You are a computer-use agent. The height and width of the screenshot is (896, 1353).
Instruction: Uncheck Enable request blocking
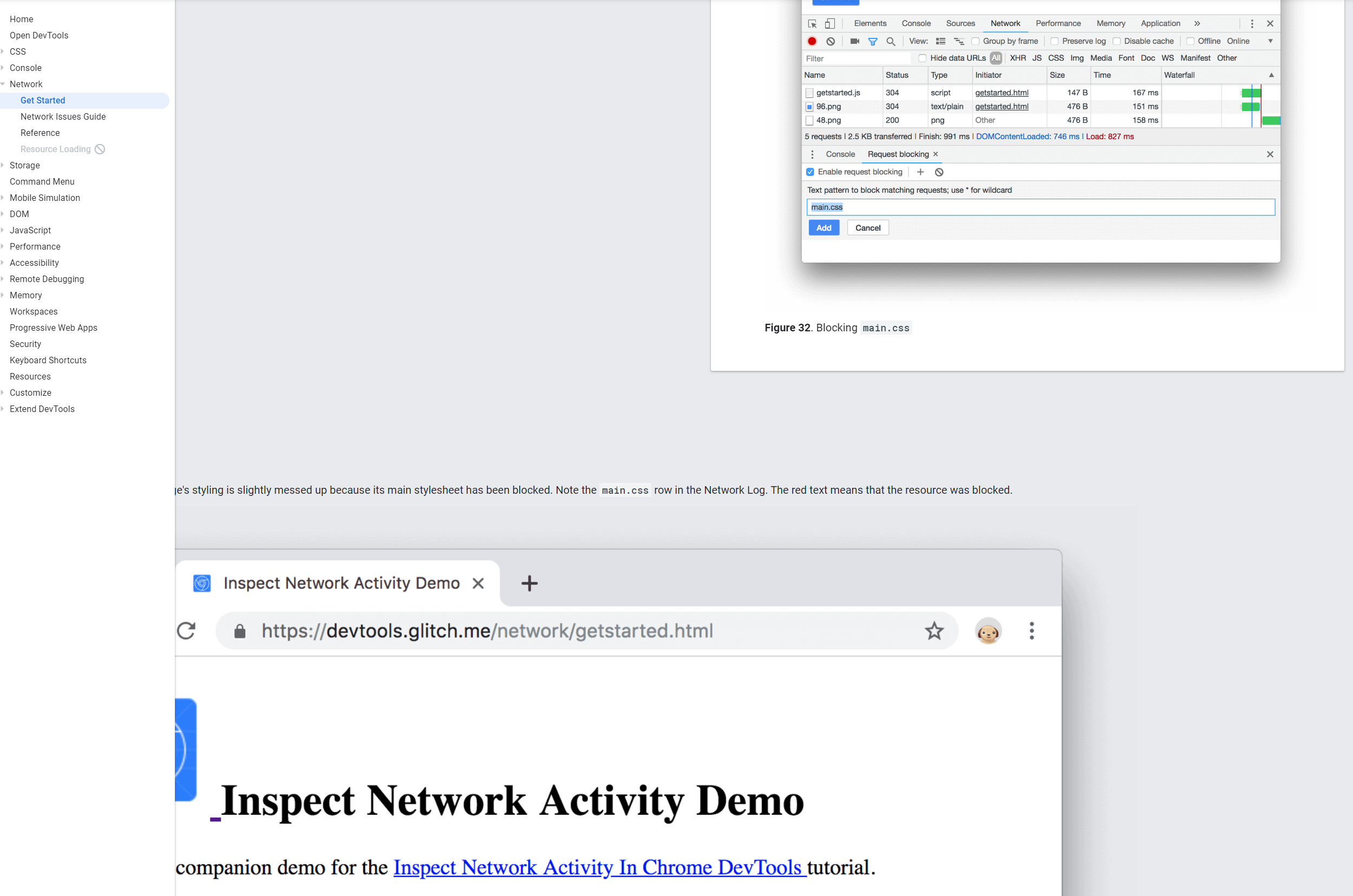click(810, 172)
